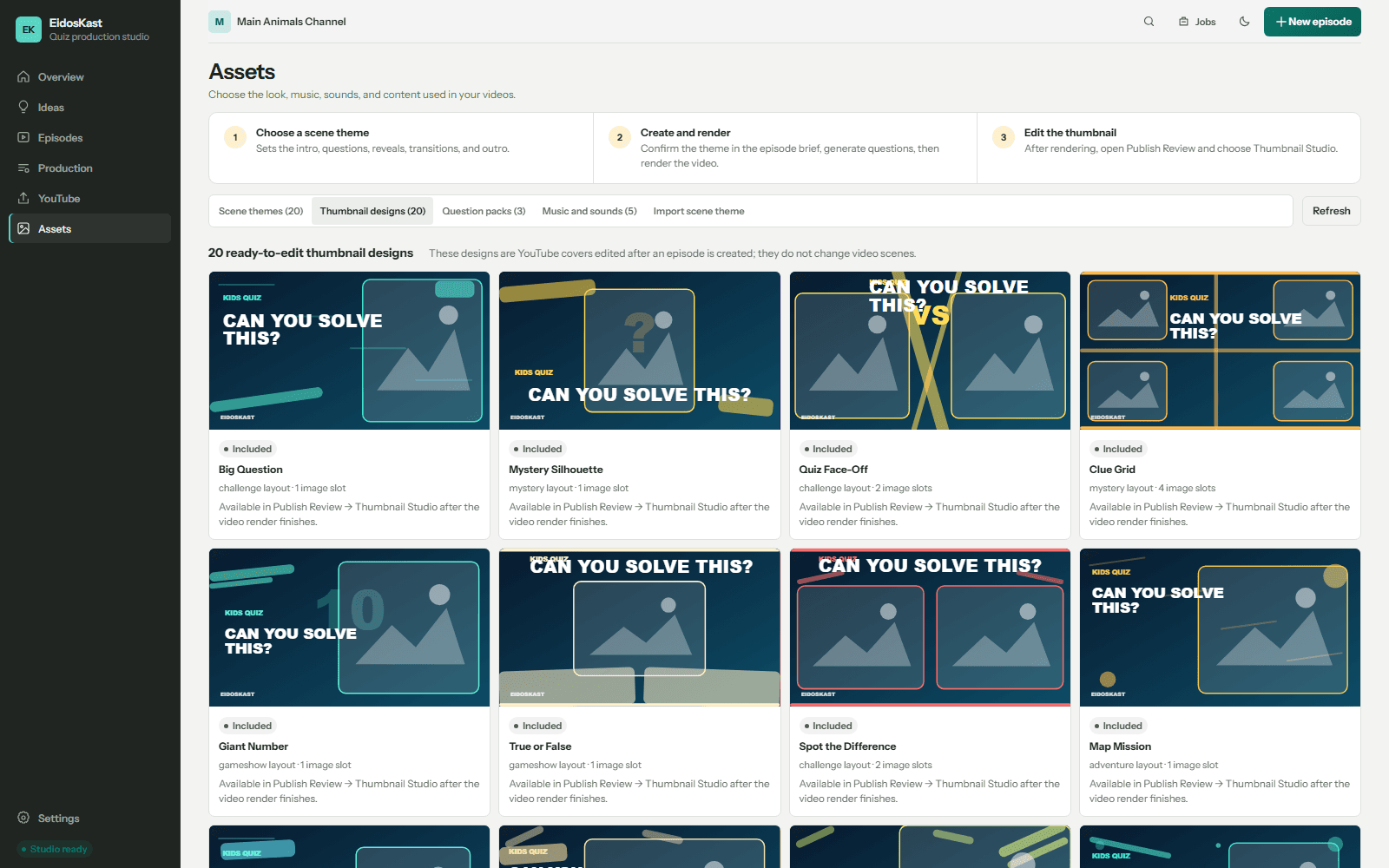Select the Mystery Silhouette thumbnail preview
The height and width of the screenshot is (868, 1389).
point(640,351)
